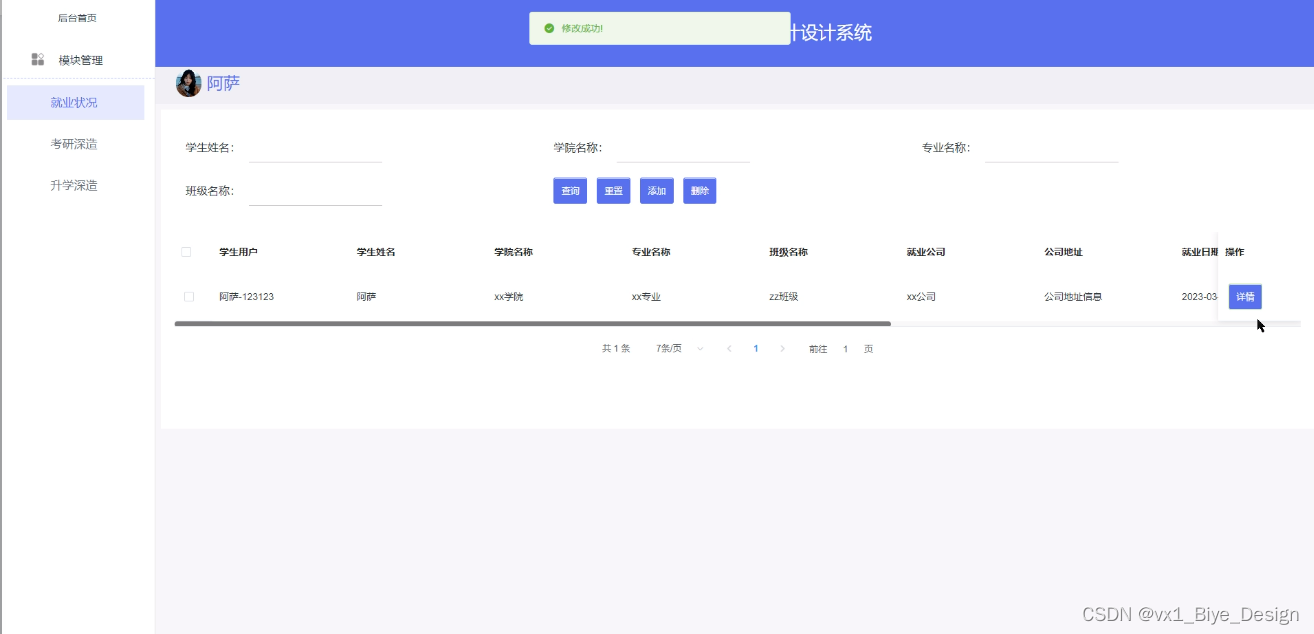Click page number 1 in pagination
The image size is (1314, 634).
tap(756, 349)
